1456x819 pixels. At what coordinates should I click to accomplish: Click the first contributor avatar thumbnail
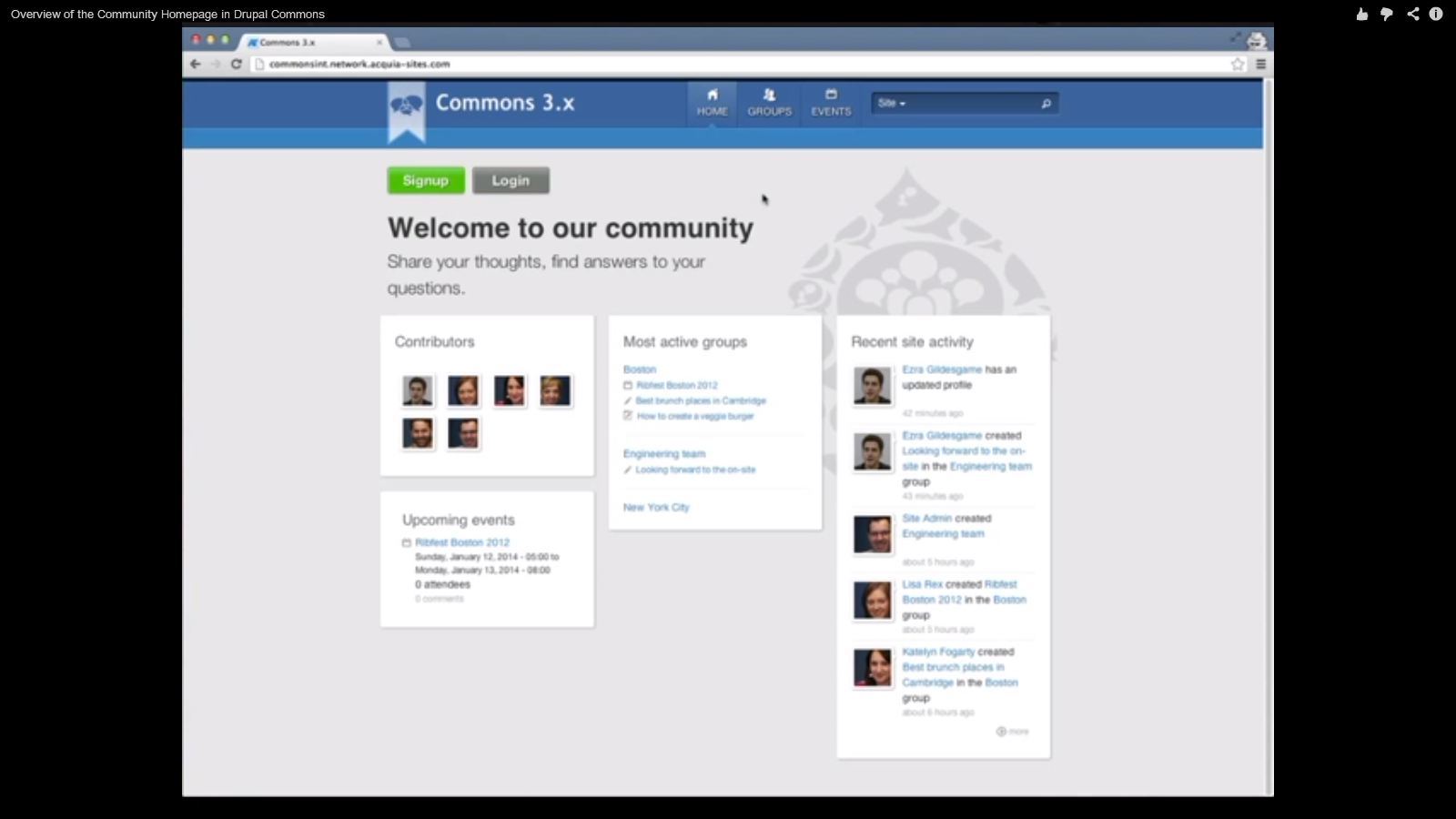pos(417,390)
